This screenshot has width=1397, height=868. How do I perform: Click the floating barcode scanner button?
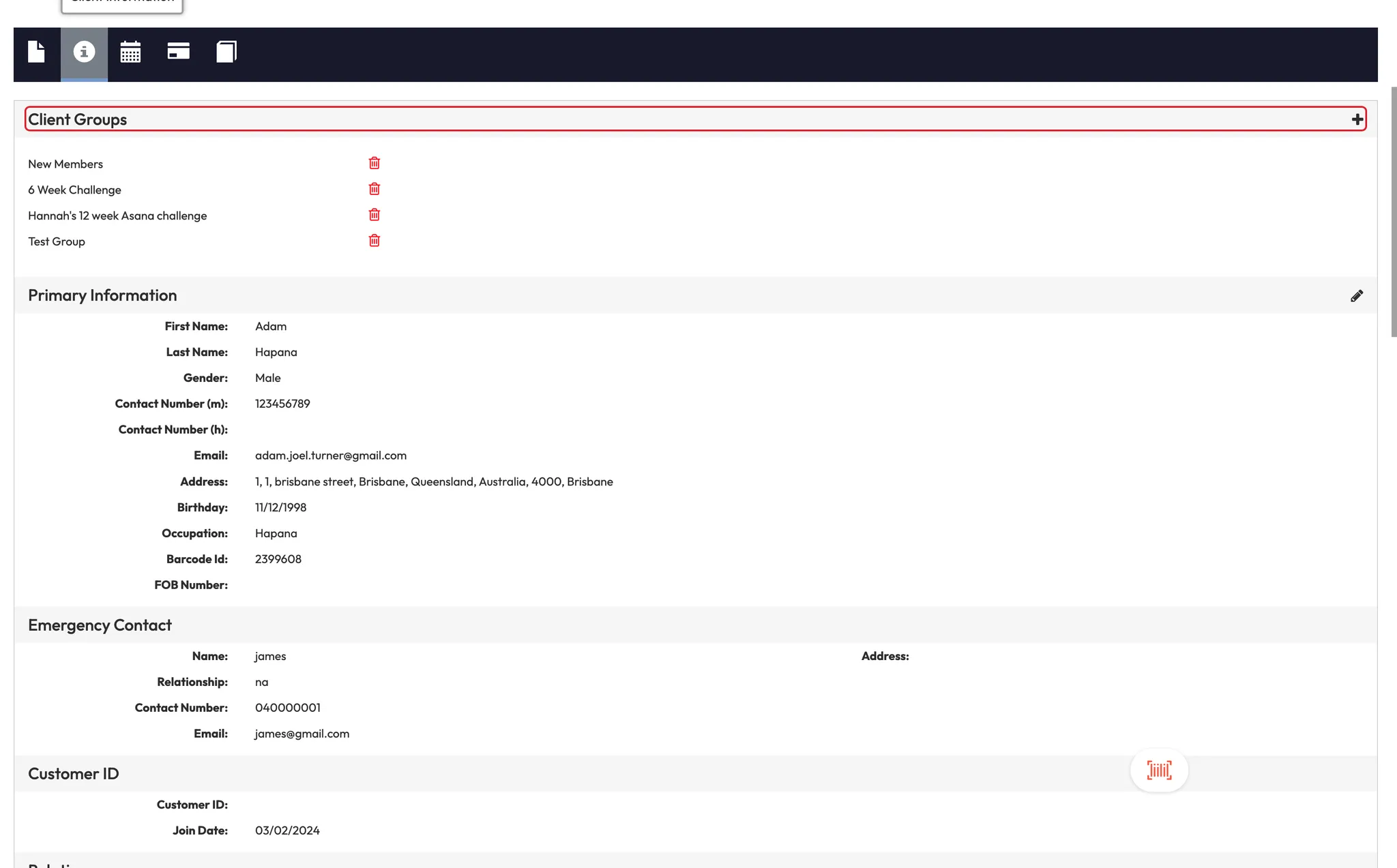(x=1159, y=770)
